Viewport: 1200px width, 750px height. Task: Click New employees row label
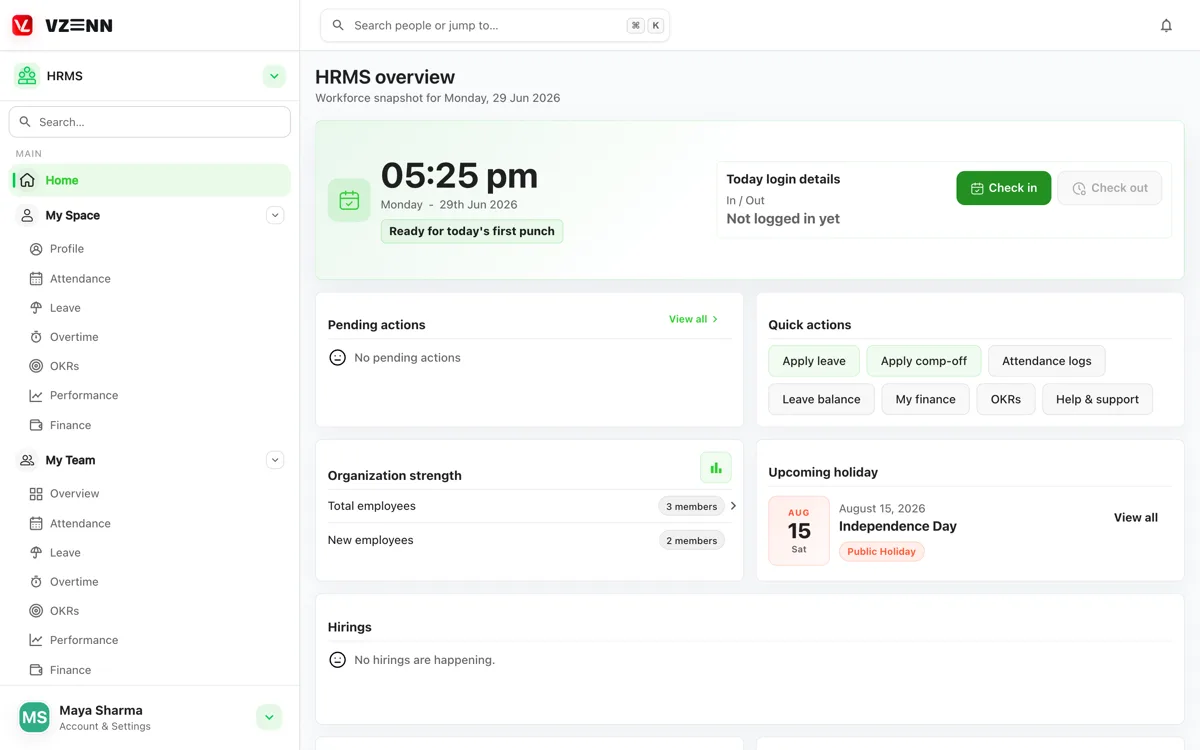tap(370, 540)
